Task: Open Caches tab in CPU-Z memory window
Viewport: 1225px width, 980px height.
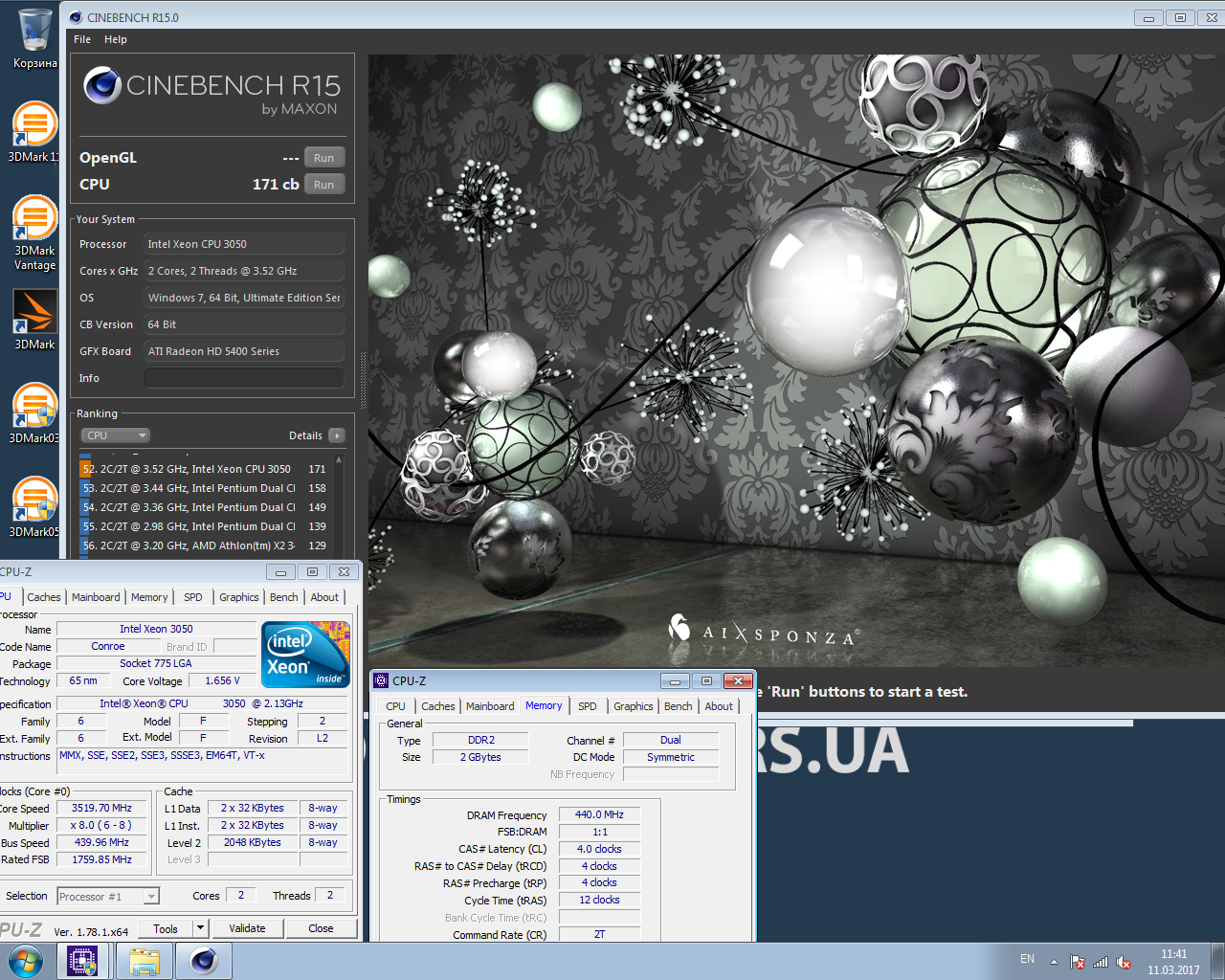Action: tap(438, 706)
